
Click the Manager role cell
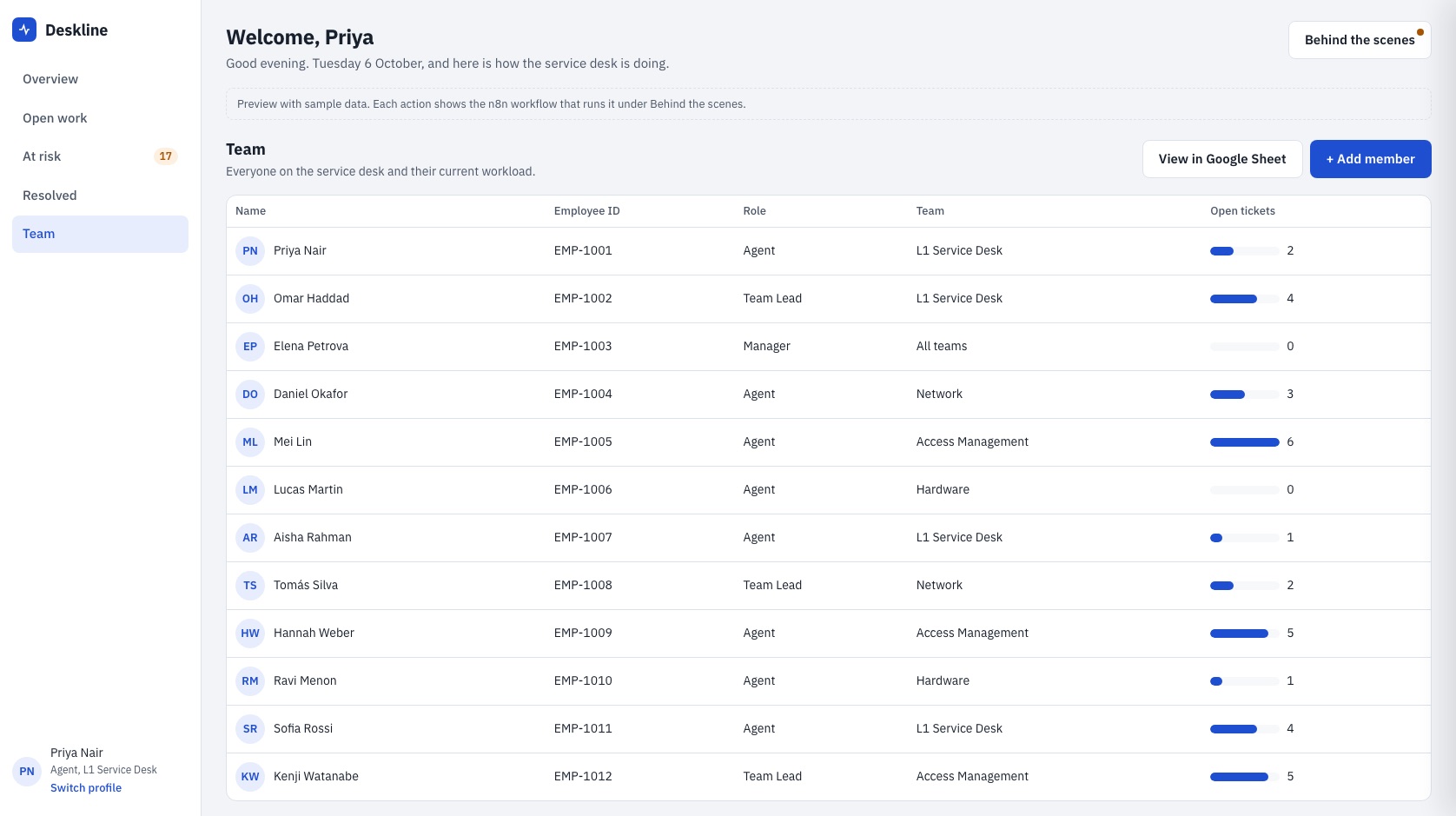point(767,347)
